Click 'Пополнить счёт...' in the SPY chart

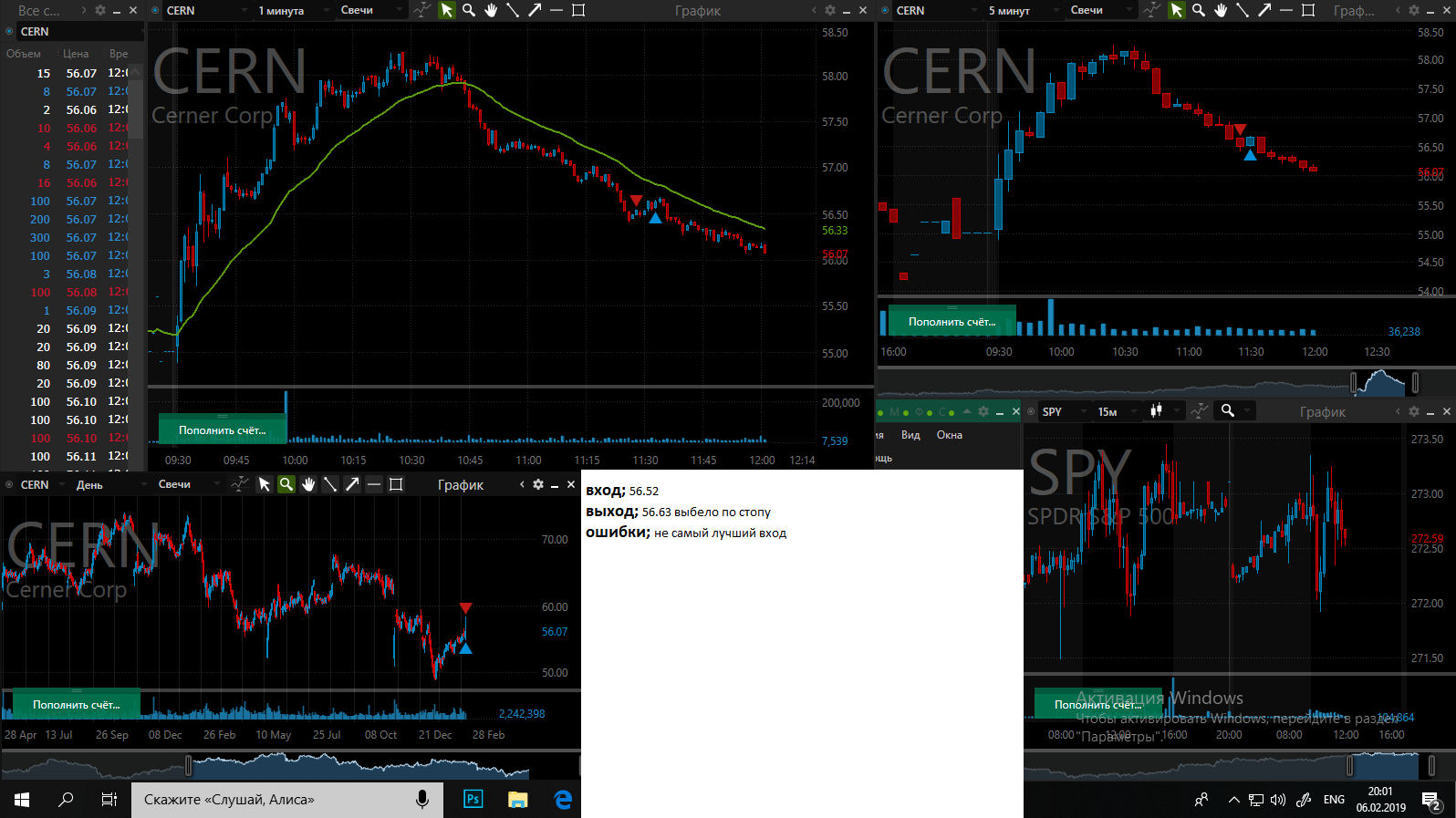click(1098, 704)
